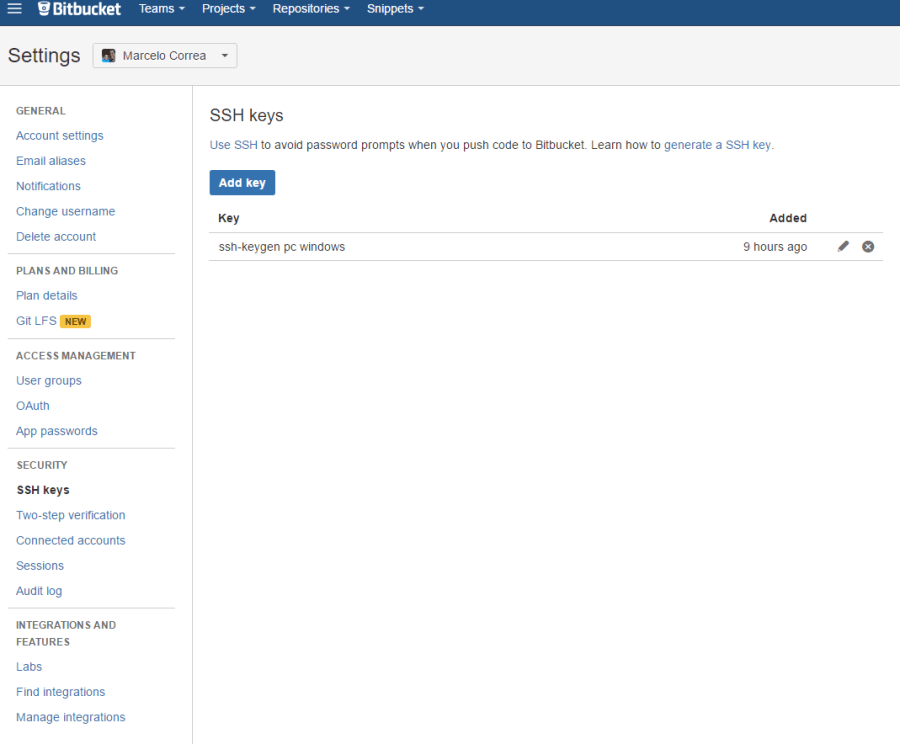Open the hamburger navigation menu
The height and width of the screenshot is (744, 900).
click(15, 9)
